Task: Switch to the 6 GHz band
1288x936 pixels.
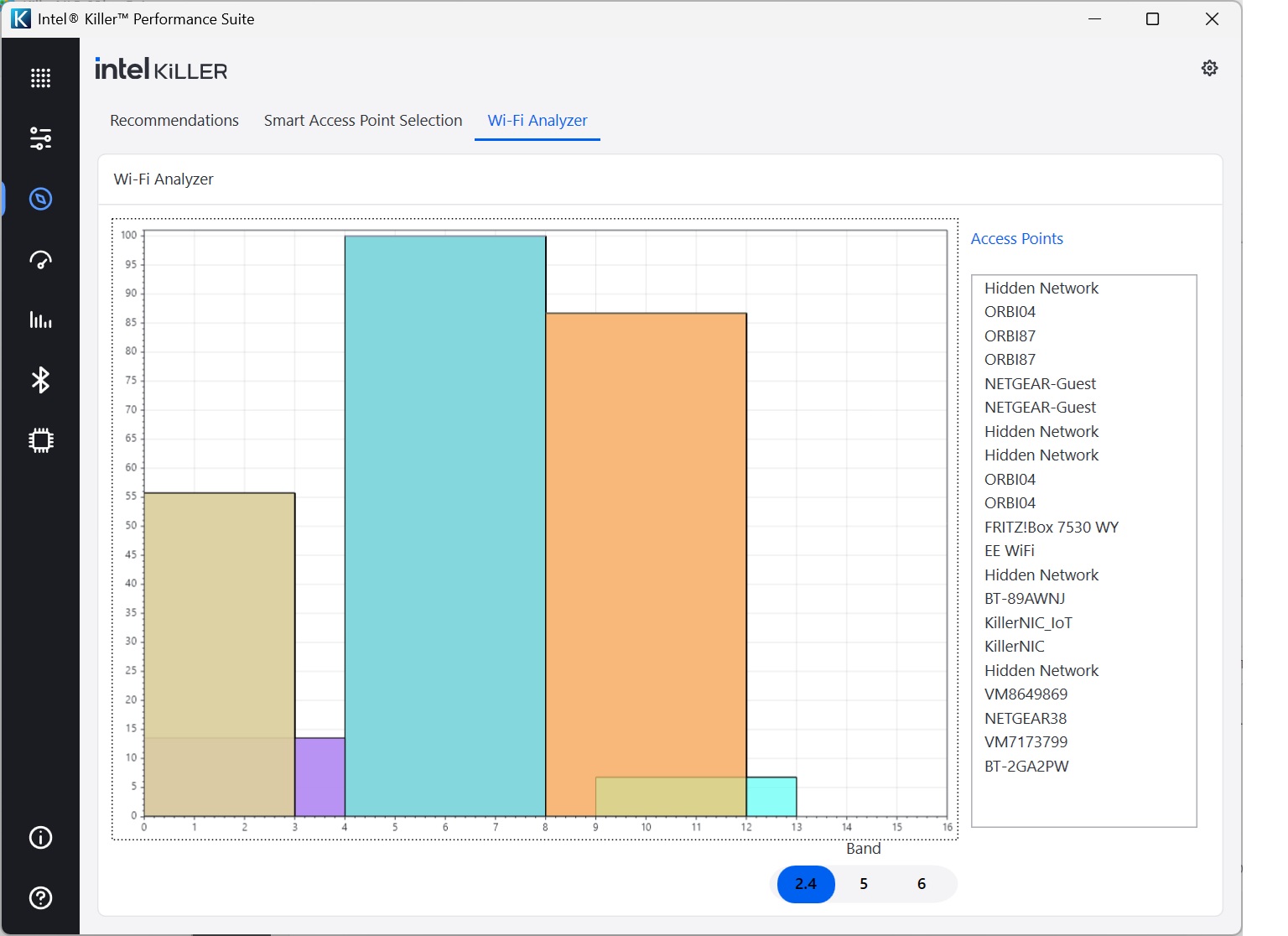Action: pos(922,884)
